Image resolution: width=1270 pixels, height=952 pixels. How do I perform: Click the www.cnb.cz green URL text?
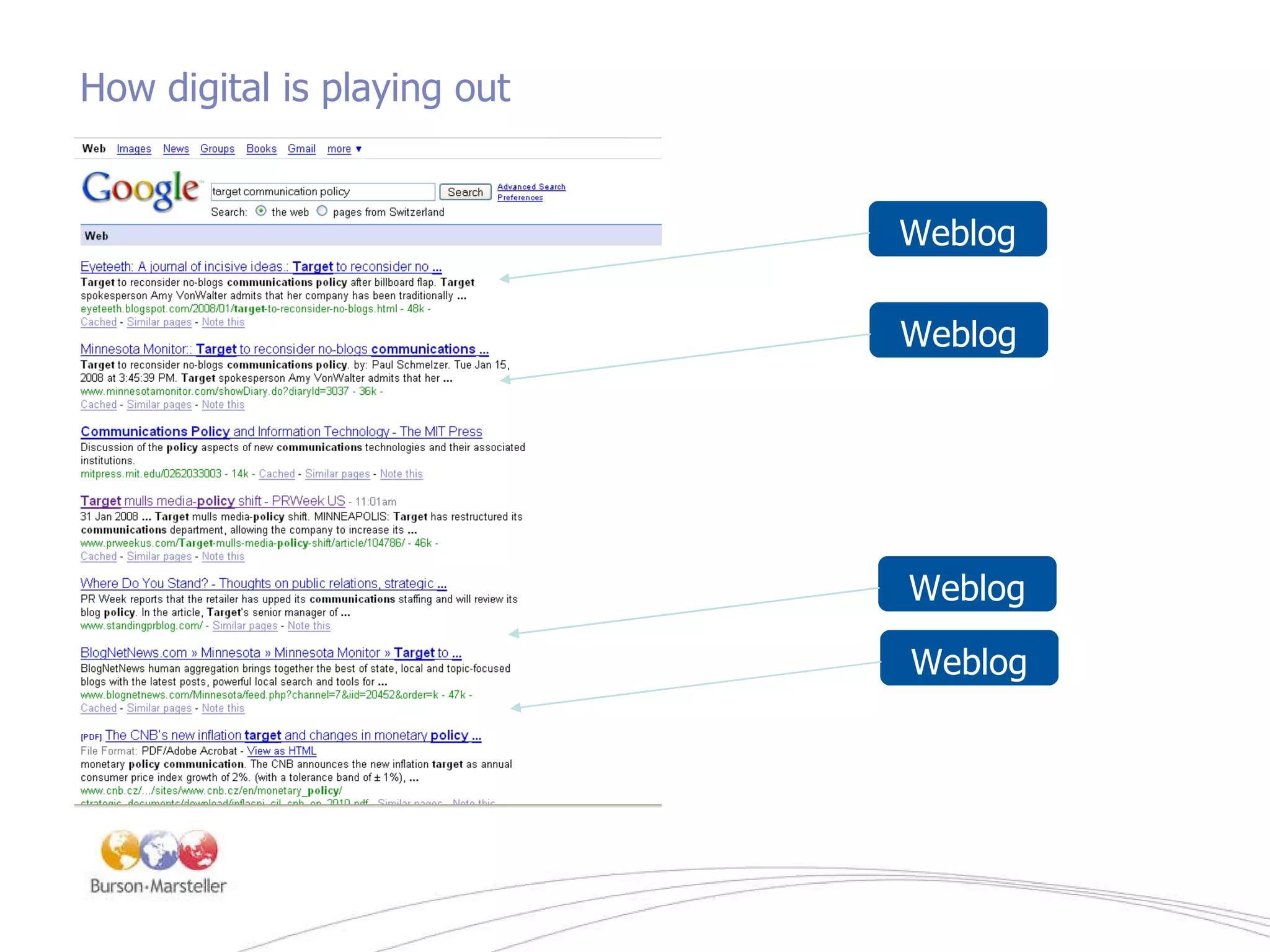211,791
